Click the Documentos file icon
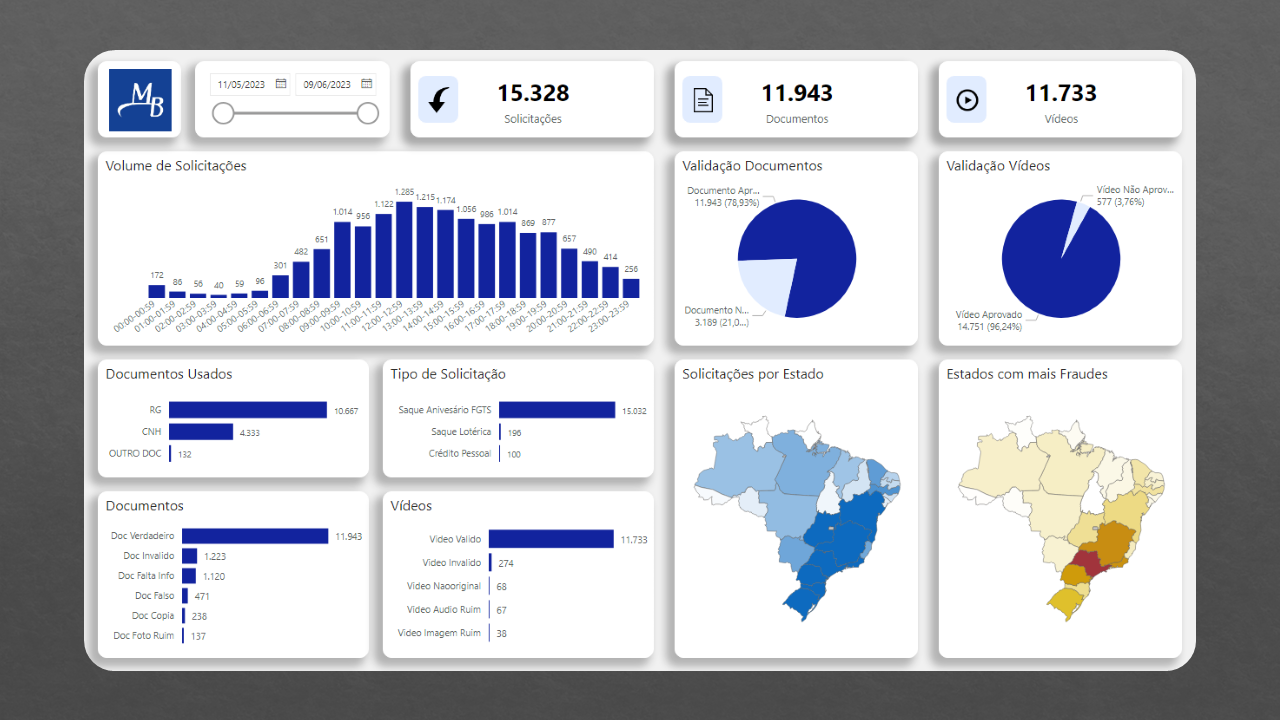This screenshot has width=1280, height=720. tap(702, 100)
